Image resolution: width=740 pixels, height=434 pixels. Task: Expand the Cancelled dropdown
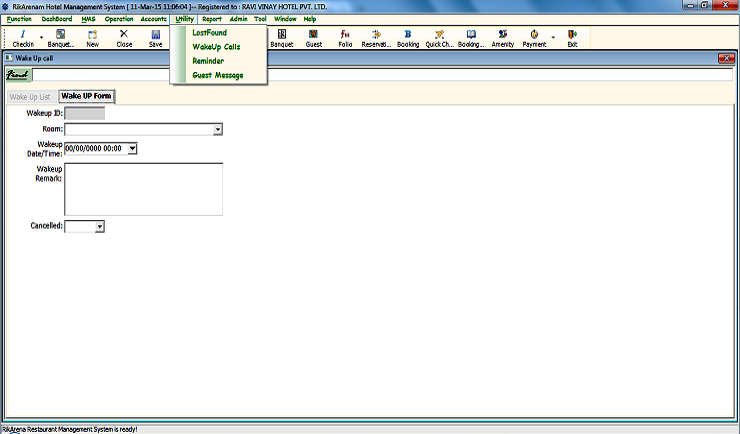click(99, 227)
